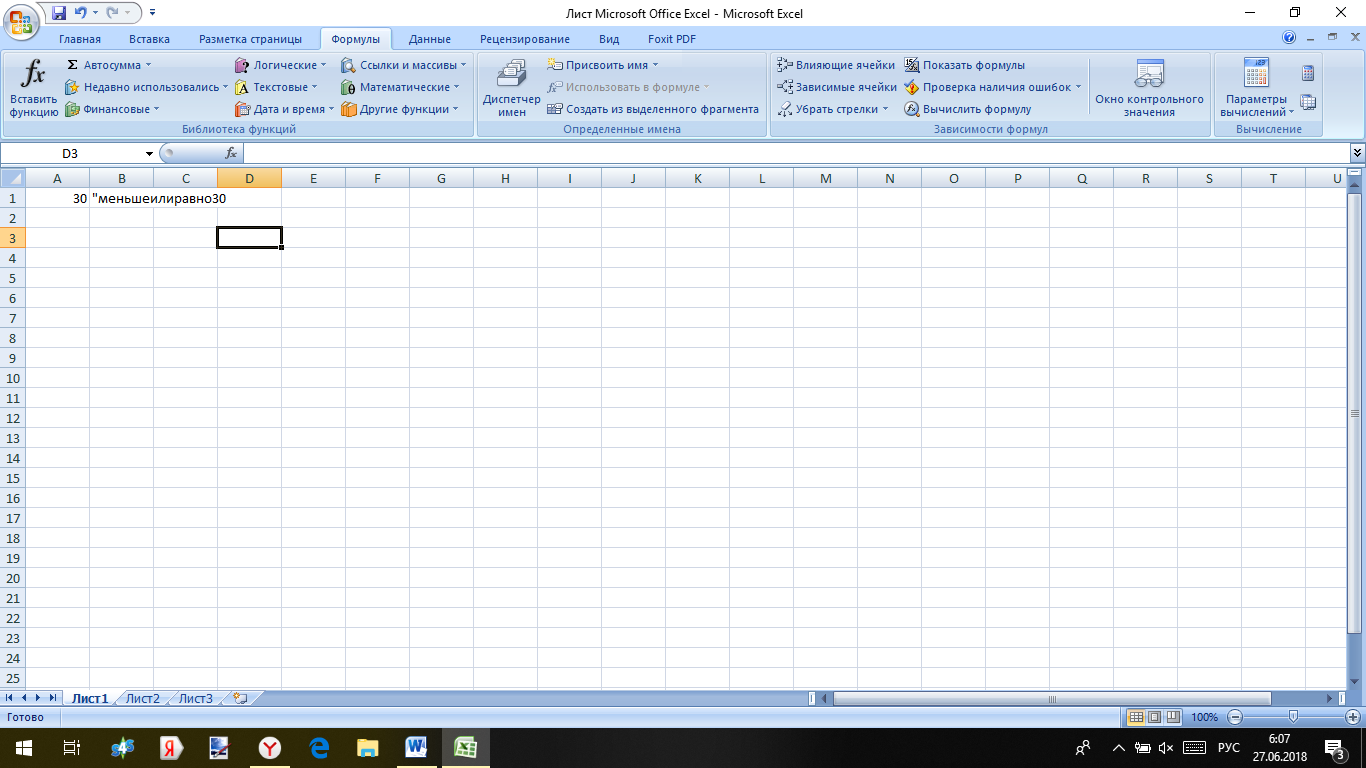Viewport: 1366px width, 768px height.
Task: Open the Logical (Логические) functions dropdown
Action: point(323,65)
